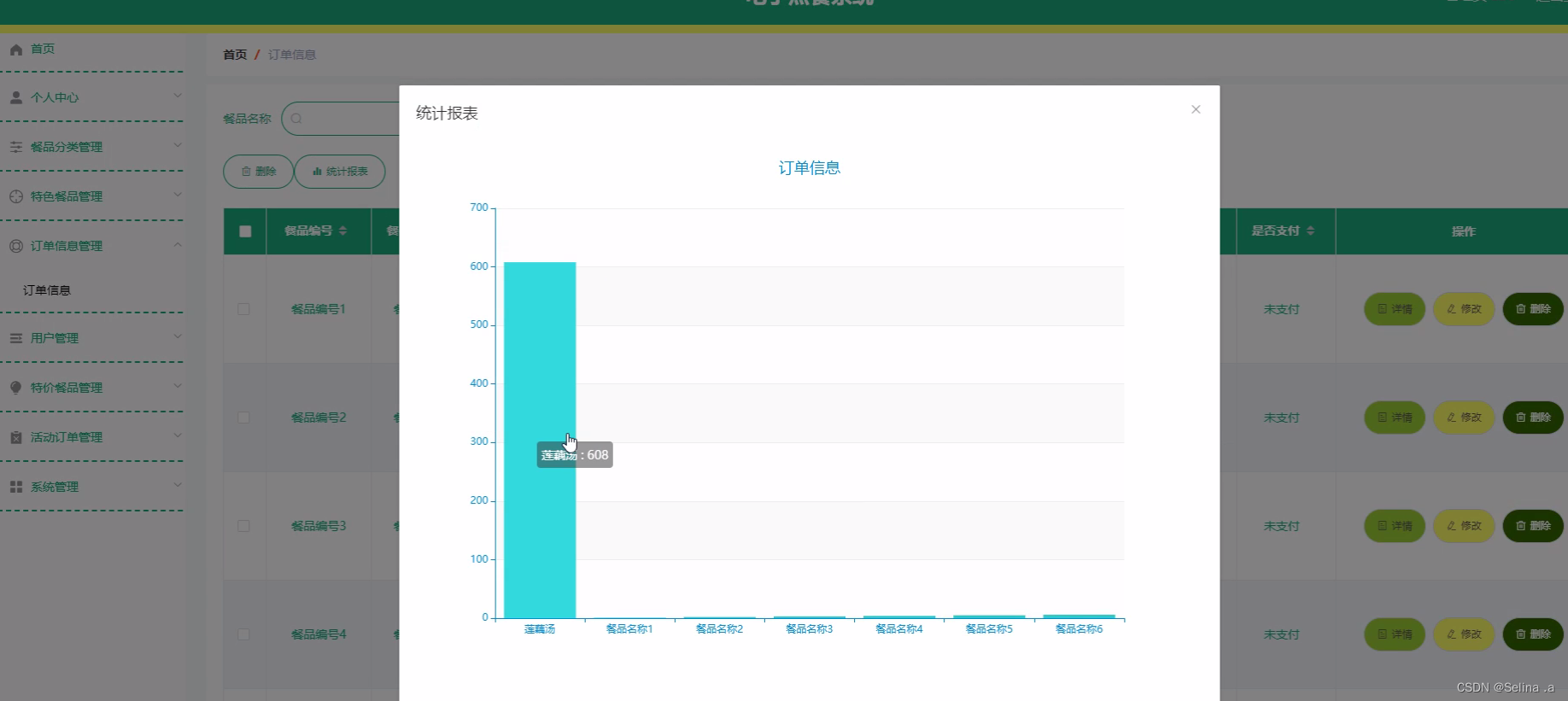Close the 统计报表 dialog
Image resolution: width=1568 pixels, height=701 pixels.
(x=1196, y=109)
